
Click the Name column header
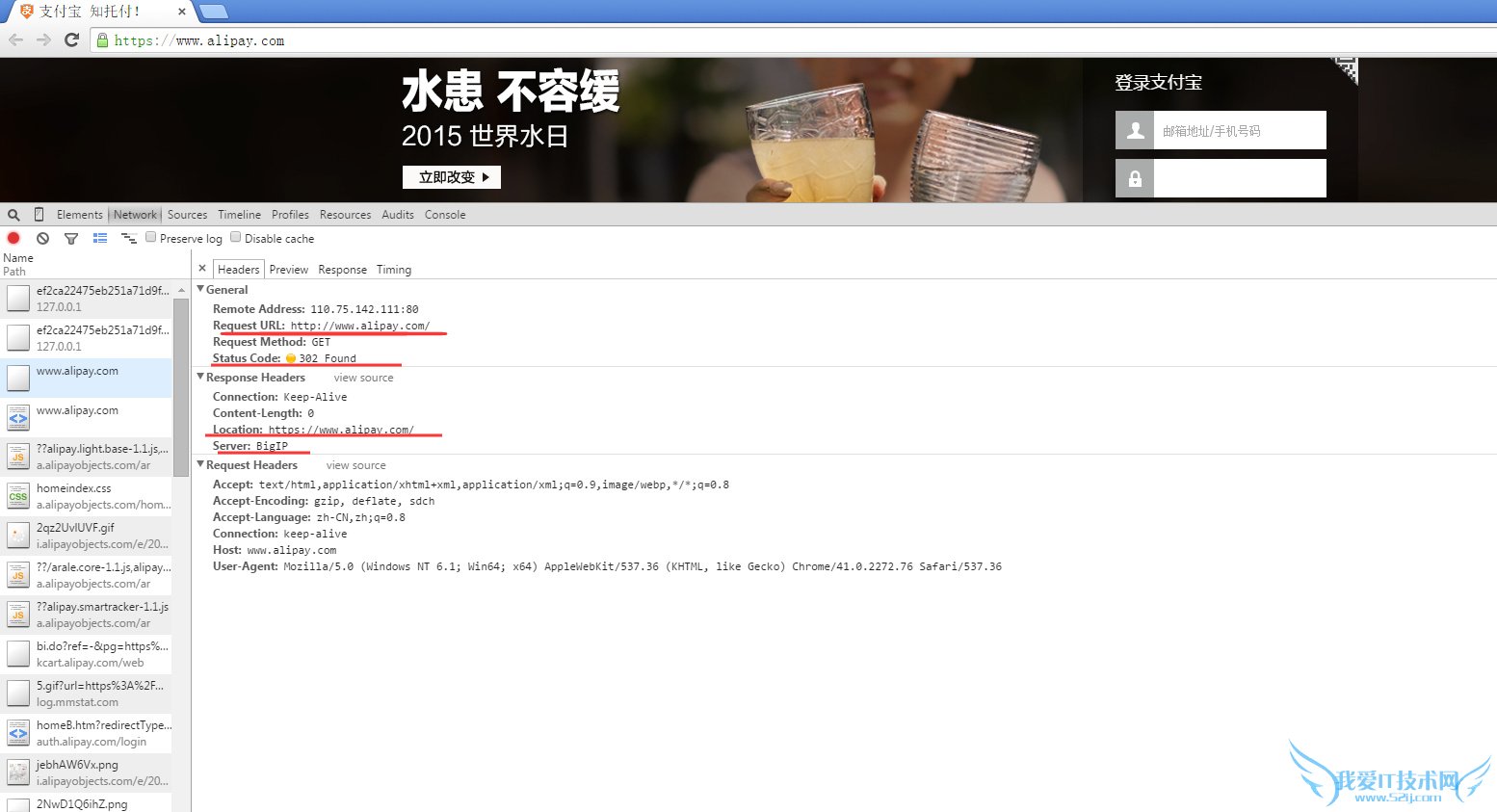(18, 258)
